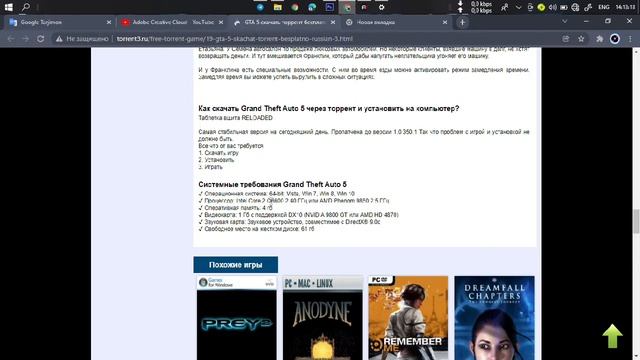Open the Anodyne game thumbnail
The image size is (640, 360).
pos(322,318)
